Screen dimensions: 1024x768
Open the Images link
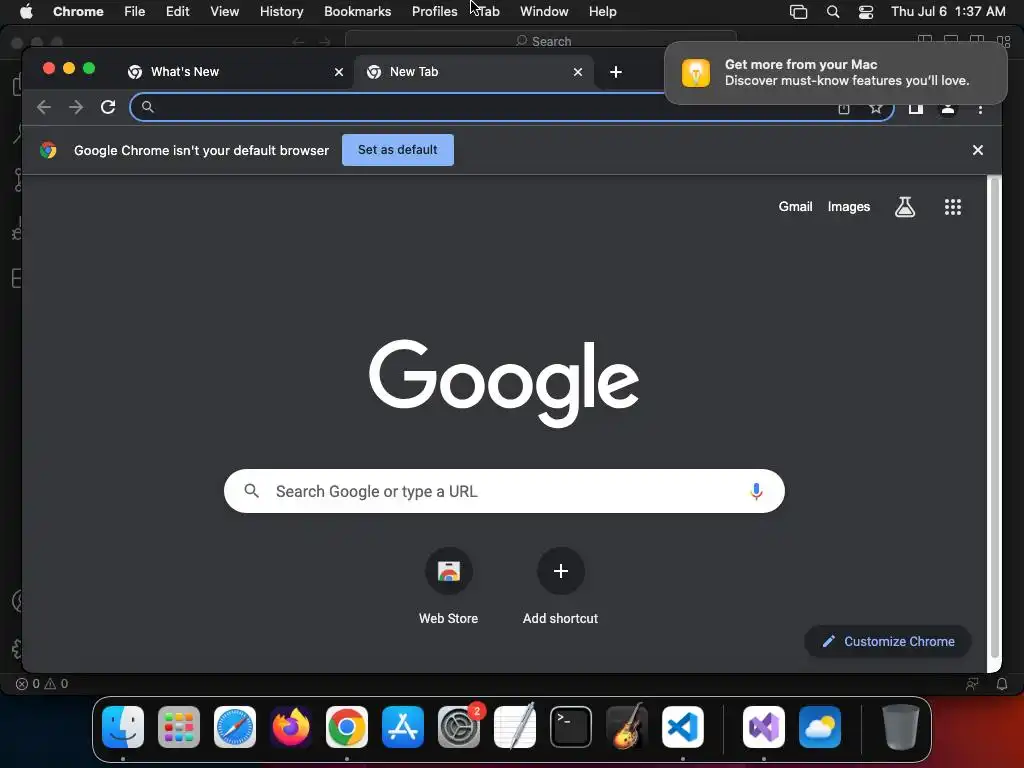coord(848,206)
